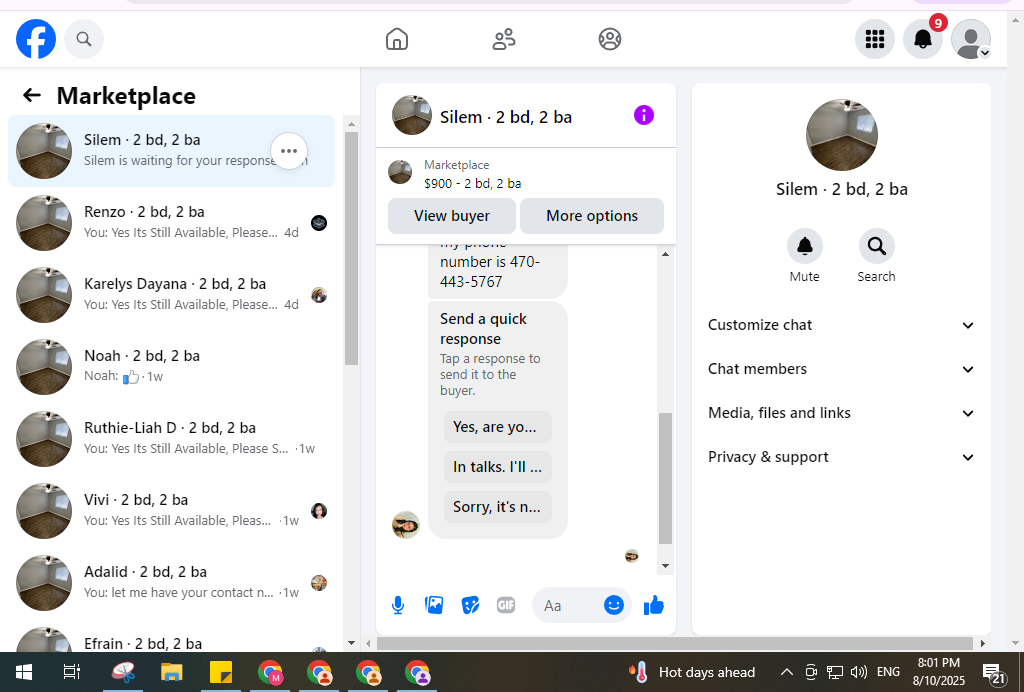The height and width of the screenshot is (692, 1024).
Task: Send quick response 'Yes, are yo...'
Action: [x=498, y=427]
